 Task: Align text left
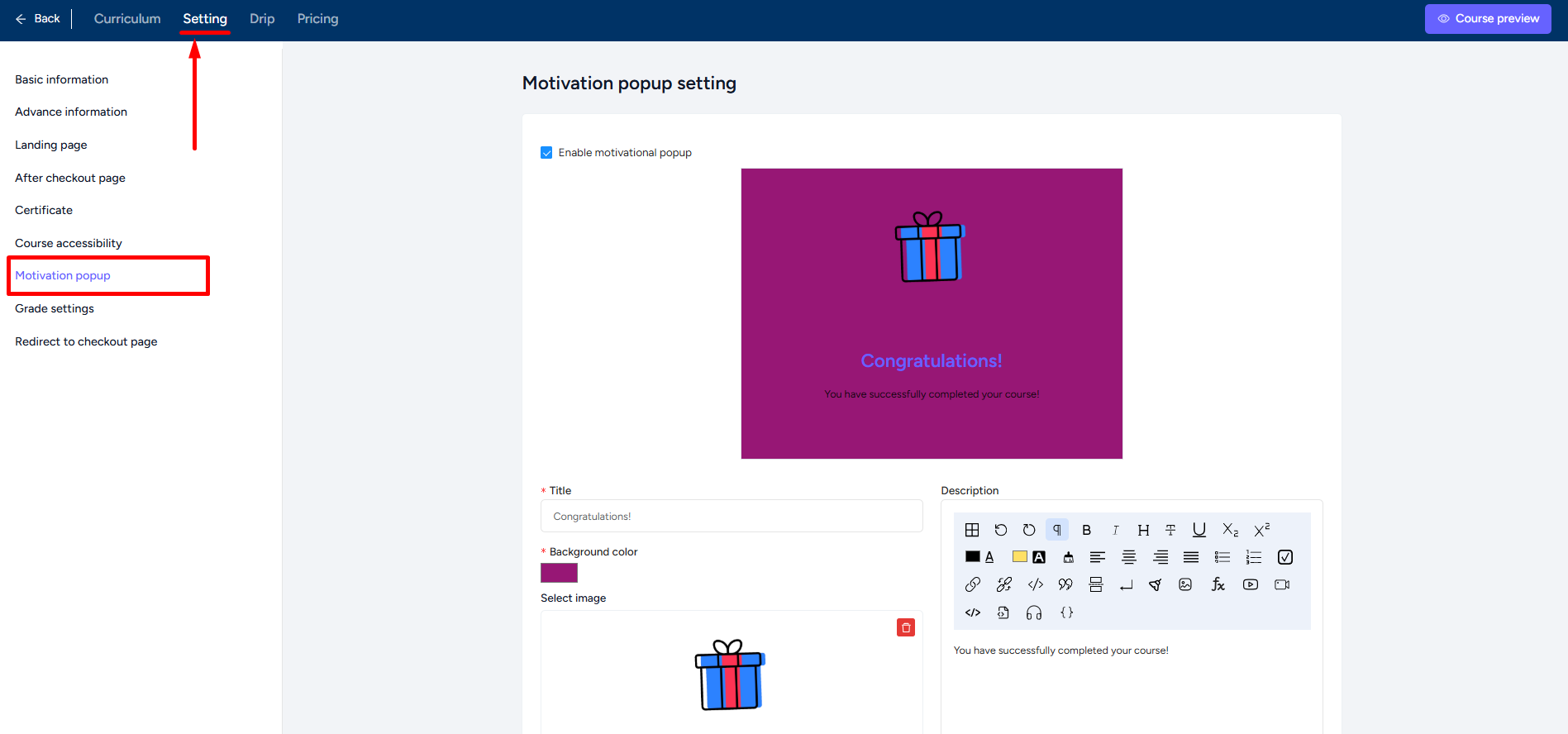pyautogui.click(x=1098, y=557)
